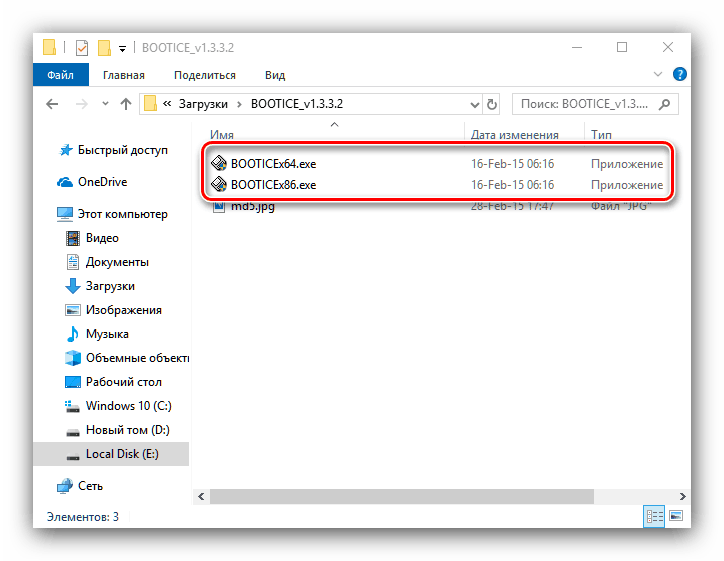Switch to large thumbnails view via the status bar icon
This screenshot has height=561, width=724.
pyautogui.click(x=676, y=516)
